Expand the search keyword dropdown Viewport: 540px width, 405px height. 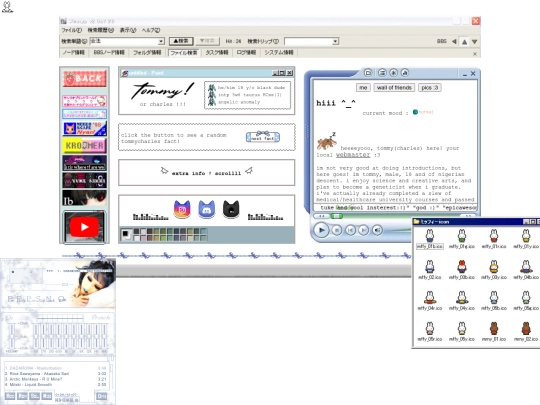point(161,41)
